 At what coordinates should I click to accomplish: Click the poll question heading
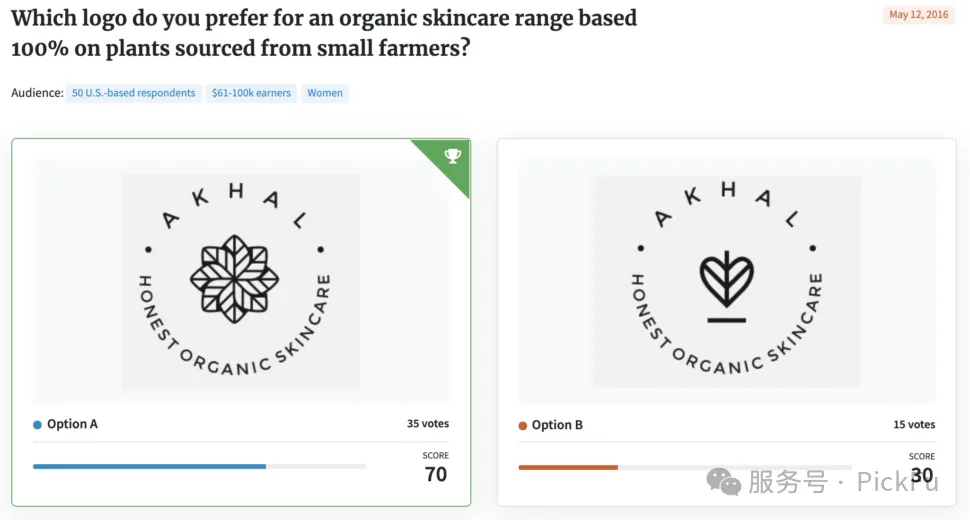tap(324, 33)
